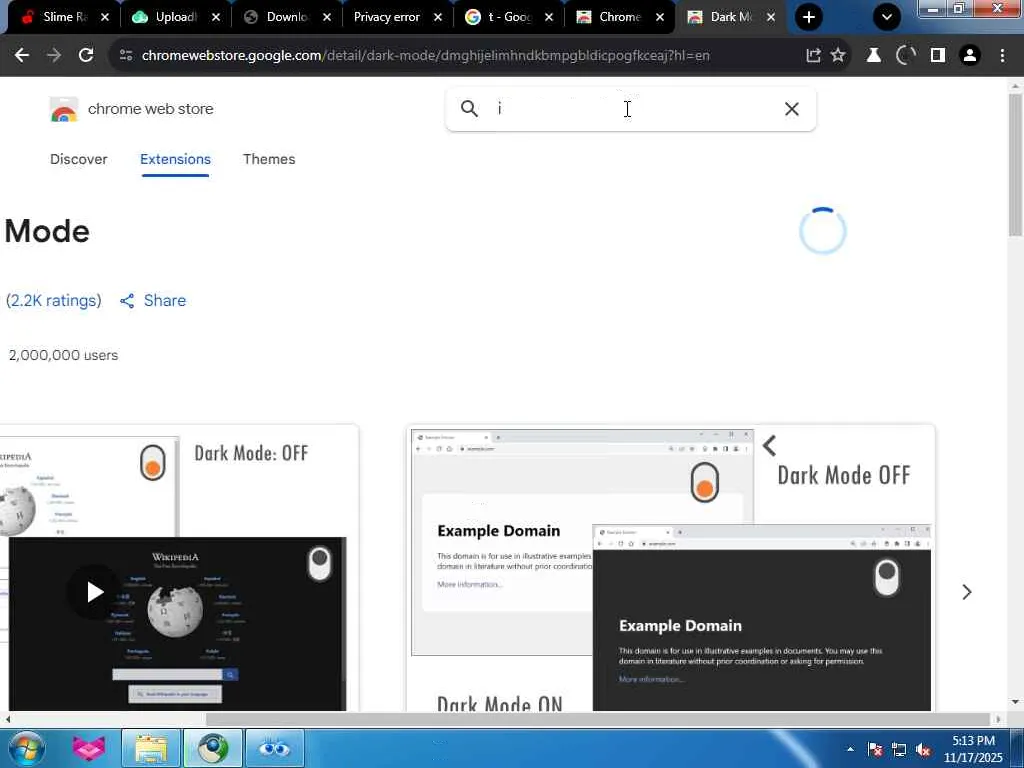Click the 2,000,000 users text

[x=63, y=355]
